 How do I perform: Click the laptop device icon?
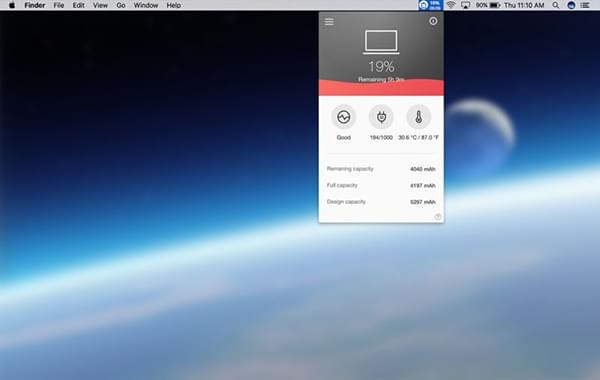pos(381,42)
